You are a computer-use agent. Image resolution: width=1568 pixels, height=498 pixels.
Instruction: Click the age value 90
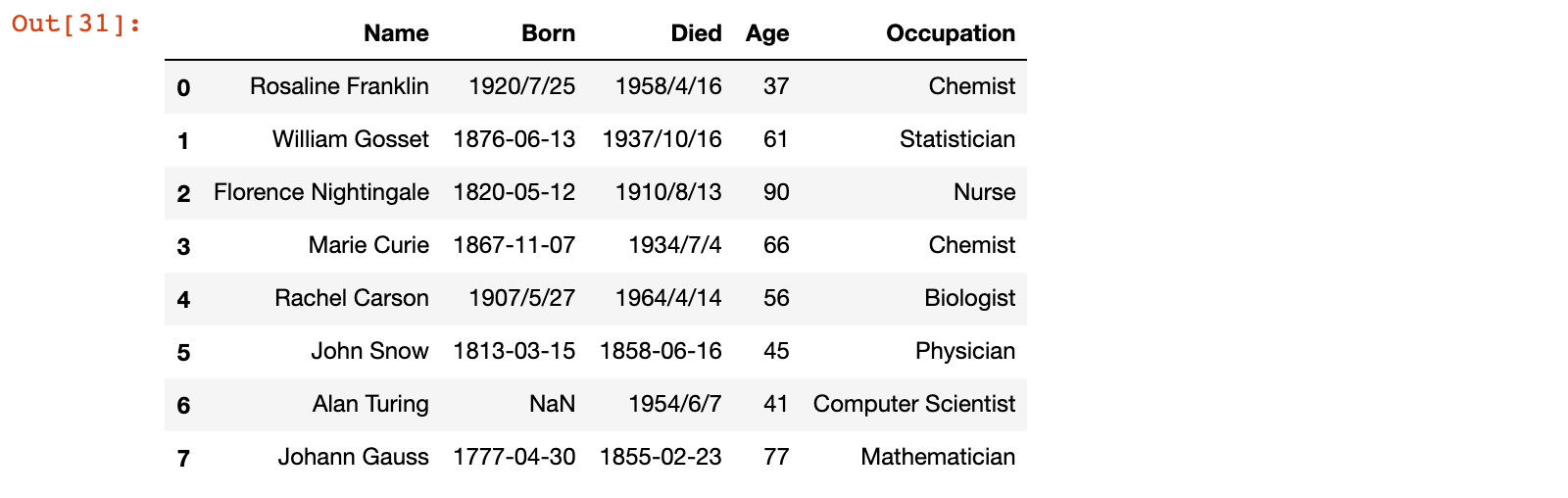pyautogui.click(x=776, y=192)
